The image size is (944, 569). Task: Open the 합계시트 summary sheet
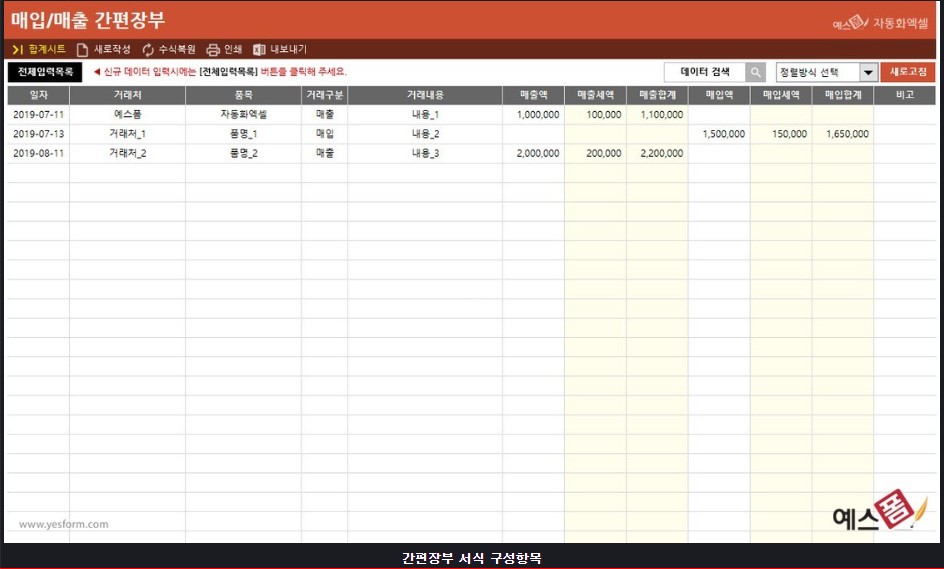coord(39,49)
